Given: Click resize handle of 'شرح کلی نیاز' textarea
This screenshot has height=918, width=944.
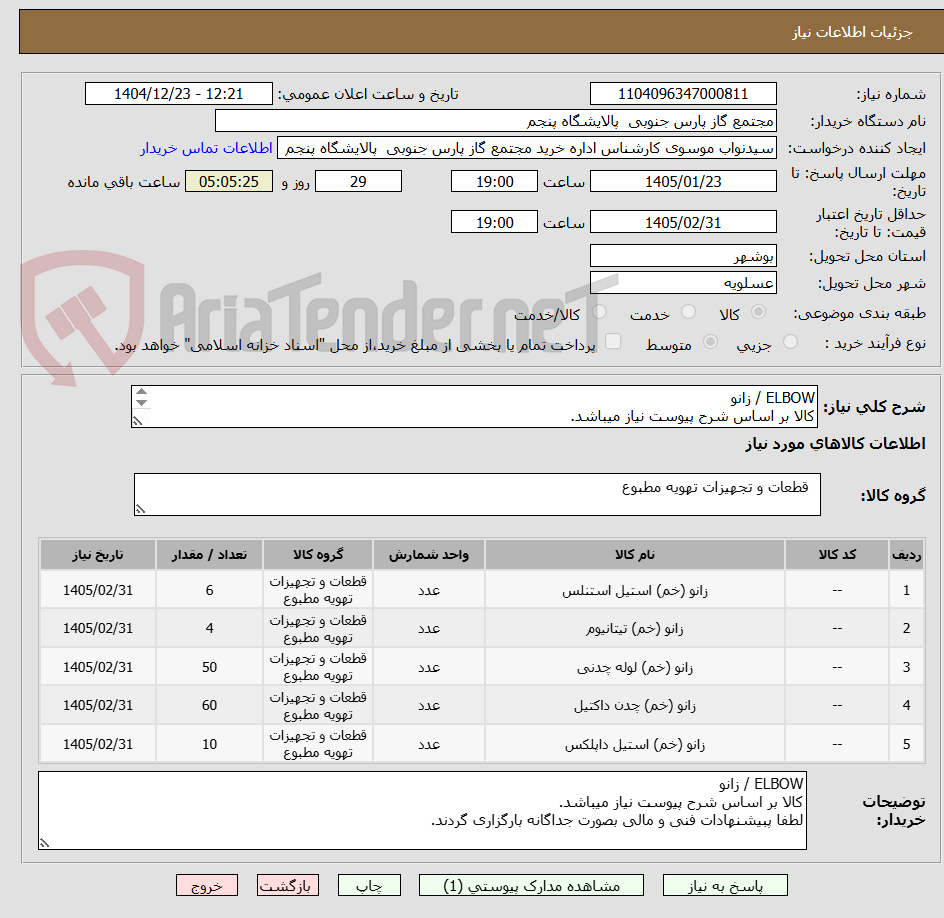Looking at the screenshot, I should [x=138, y=421].
